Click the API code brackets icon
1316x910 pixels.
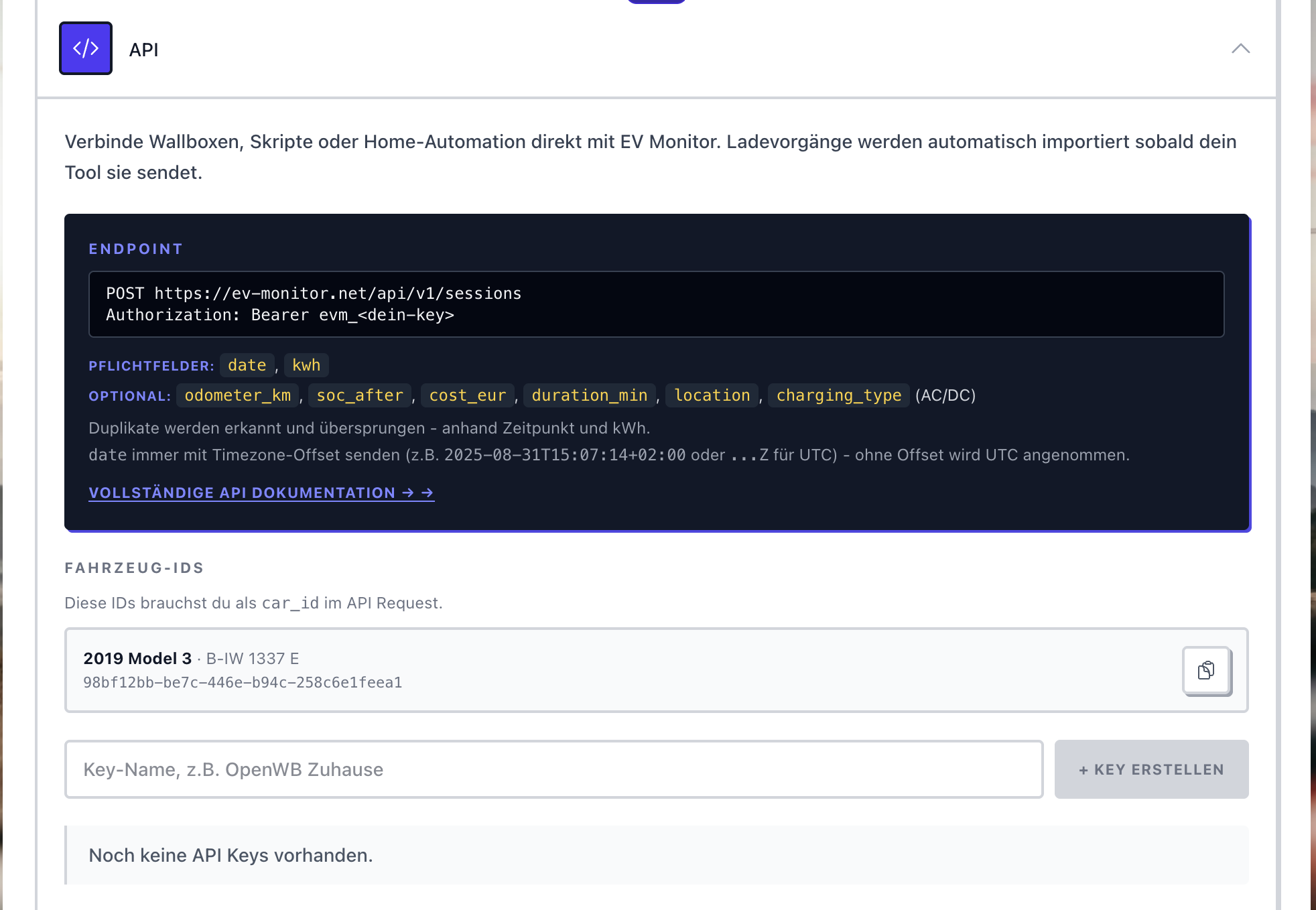86,48
